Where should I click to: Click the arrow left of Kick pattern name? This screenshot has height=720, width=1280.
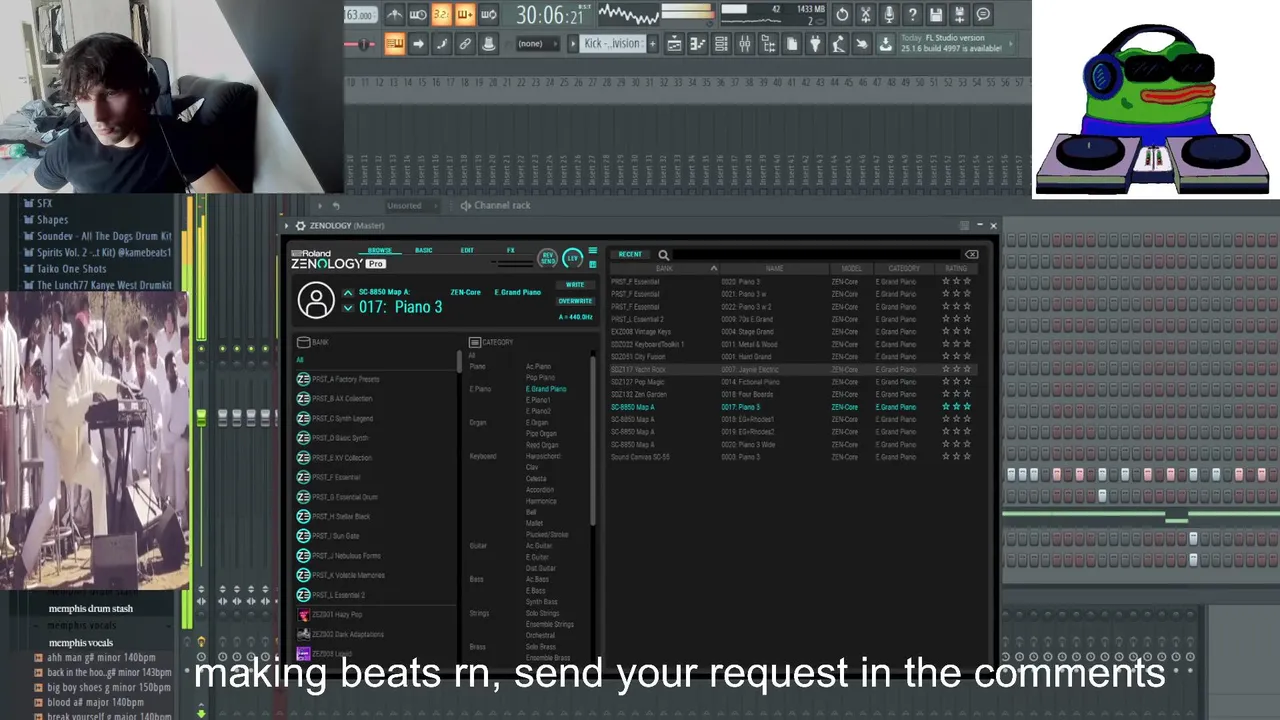point(574,44)
